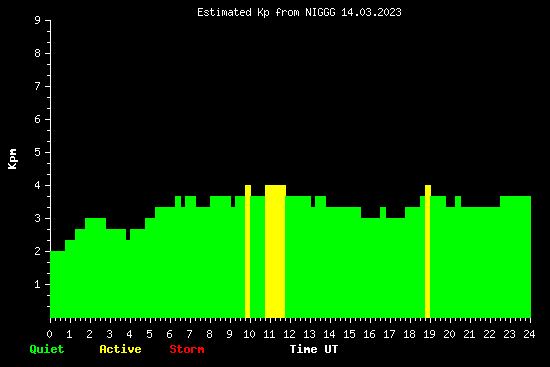Click the 'Time UT' x-axis label
The height and width of the screenshot is (367, 550).
tap(314, 349)
